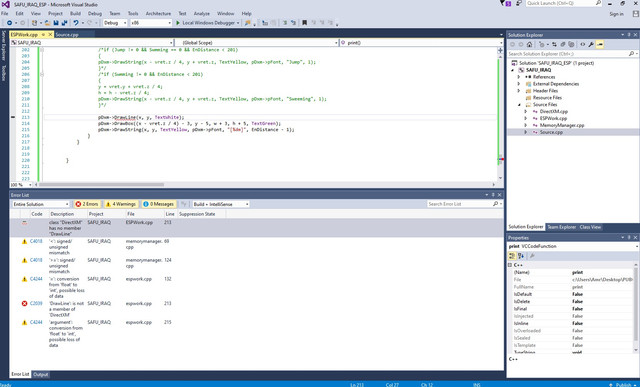Click the Error List search magnifier icon
Screen dimensions: 640x387
tap(495, 204)
